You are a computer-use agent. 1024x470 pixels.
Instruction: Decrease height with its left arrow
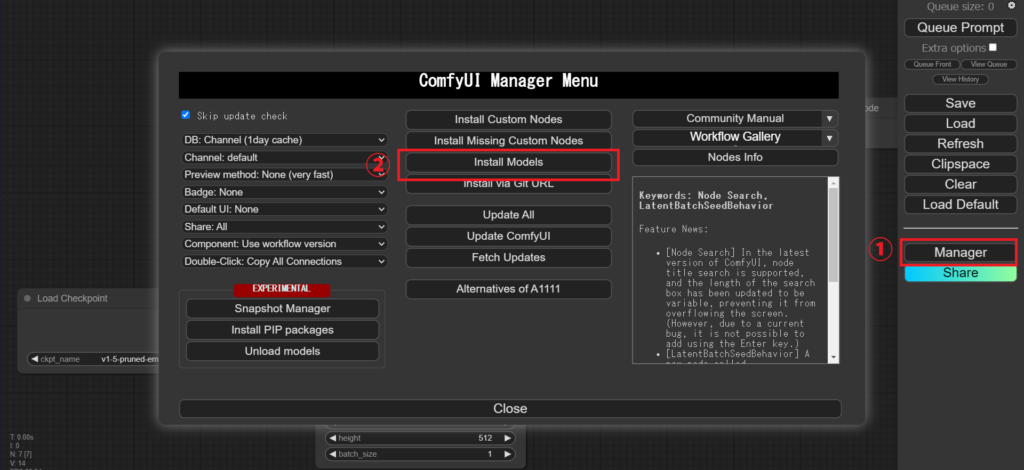coord(332,437)
